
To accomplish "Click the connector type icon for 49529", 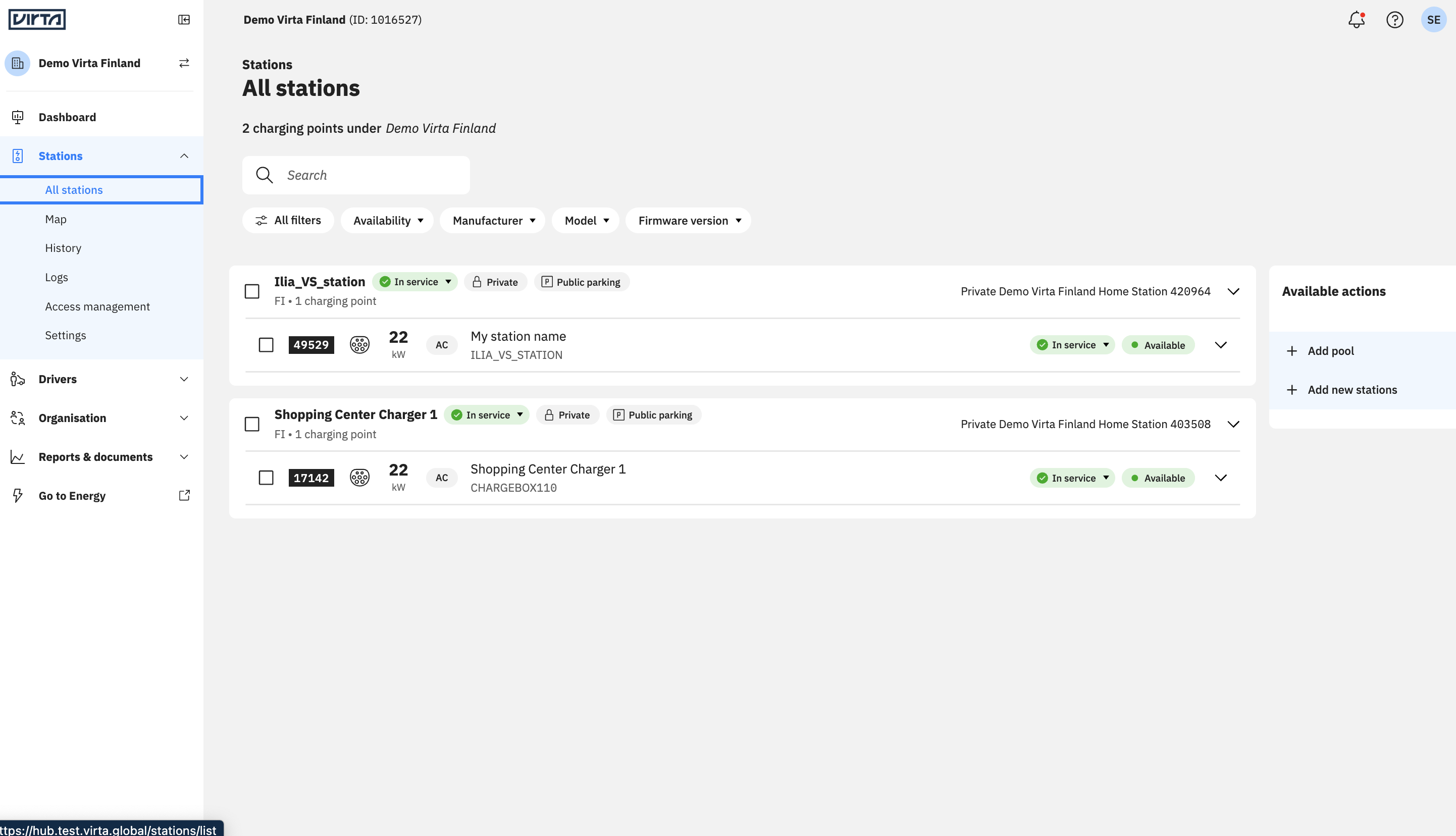I will [x=360, y=344].
